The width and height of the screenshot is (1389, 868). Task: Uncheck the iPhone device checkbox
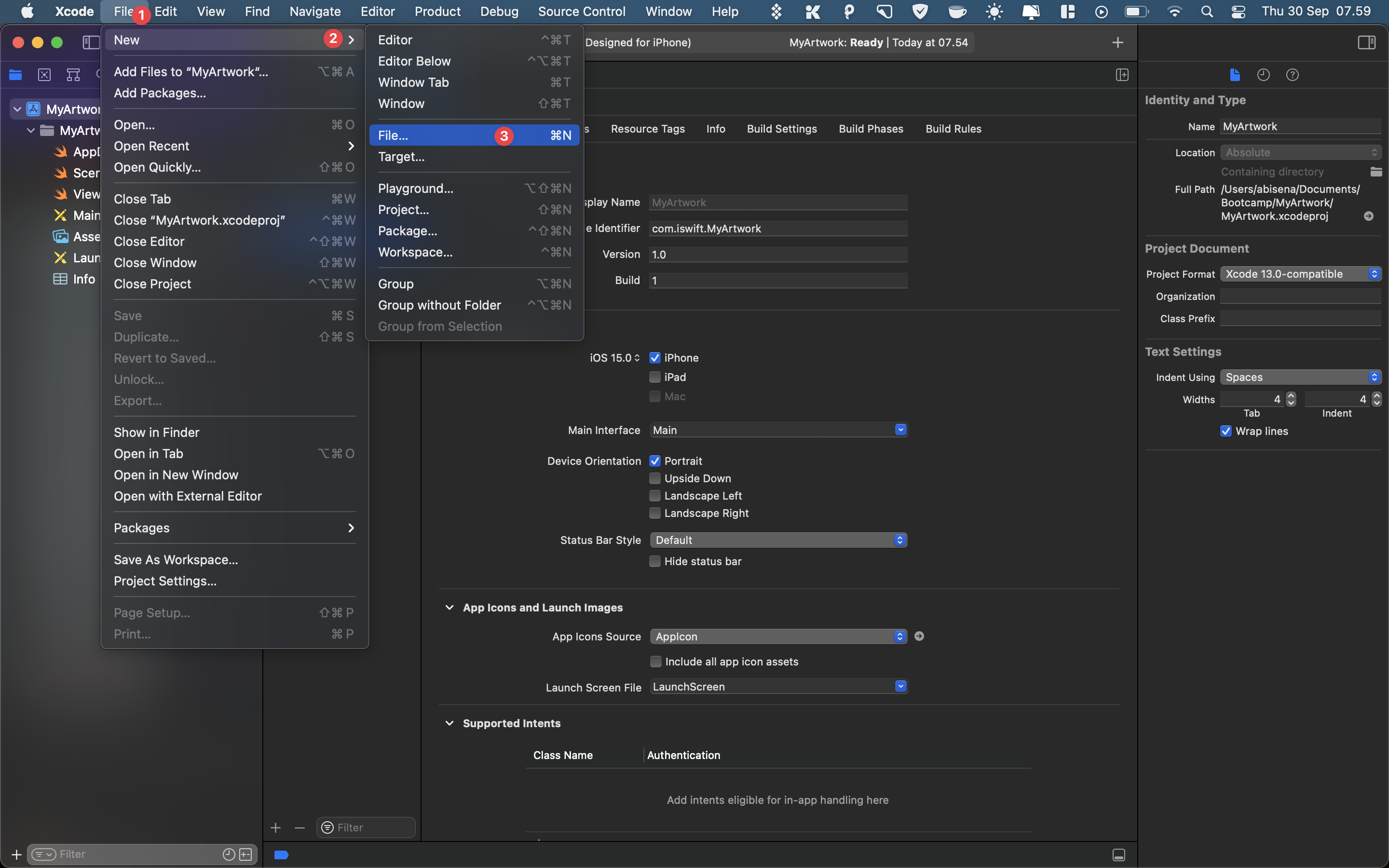655,358
